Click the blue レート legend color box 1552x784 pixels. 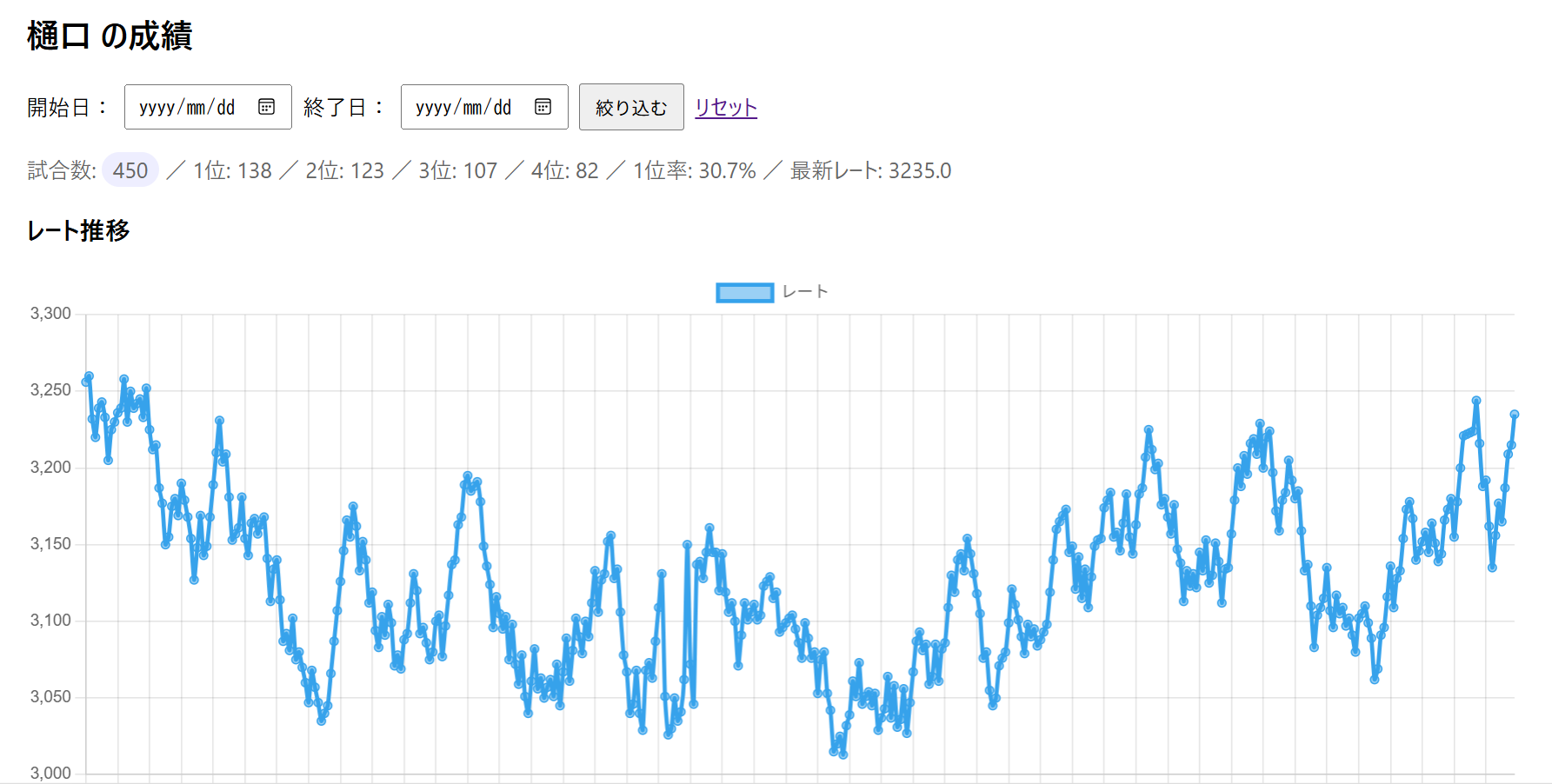coord(744,292)
